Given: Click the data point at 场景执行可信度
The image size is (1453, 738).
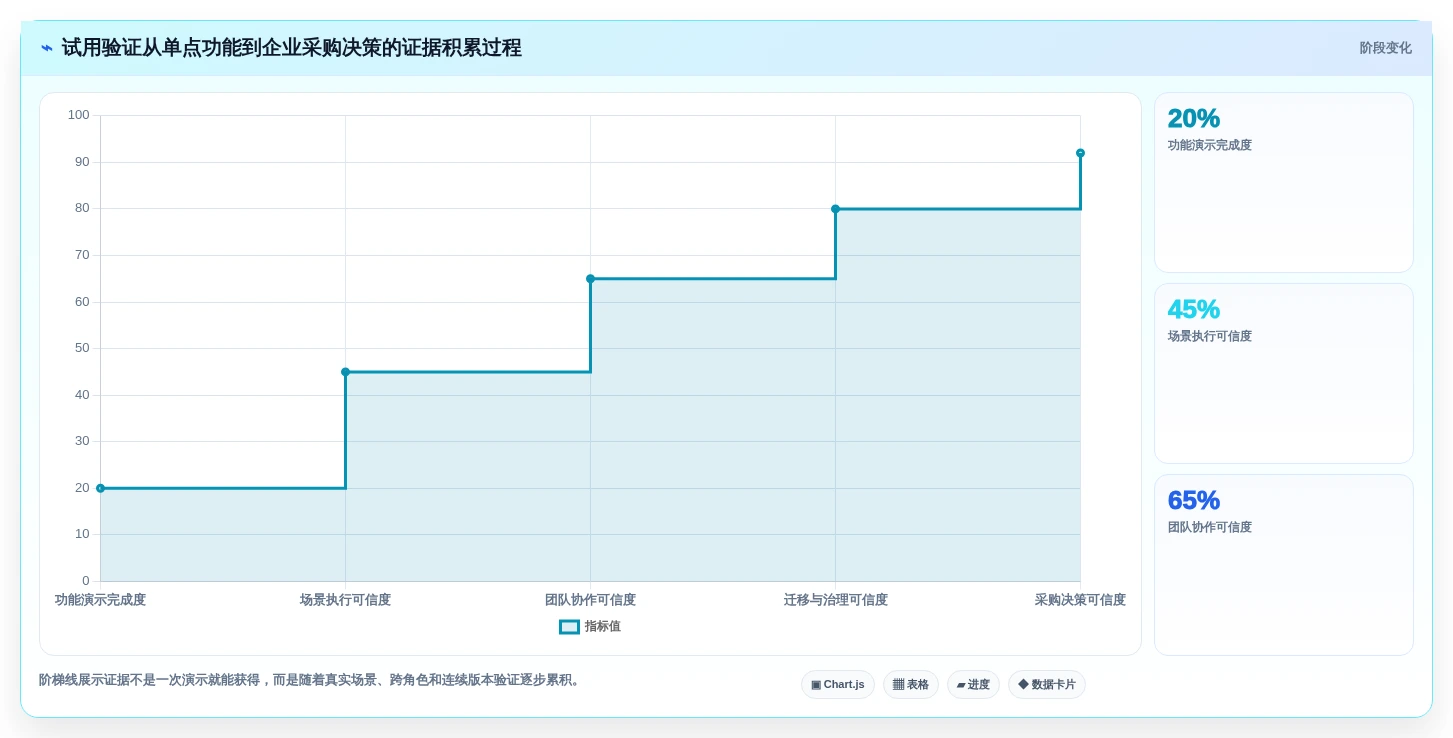Looking at the screenshot, I should 345,372.
